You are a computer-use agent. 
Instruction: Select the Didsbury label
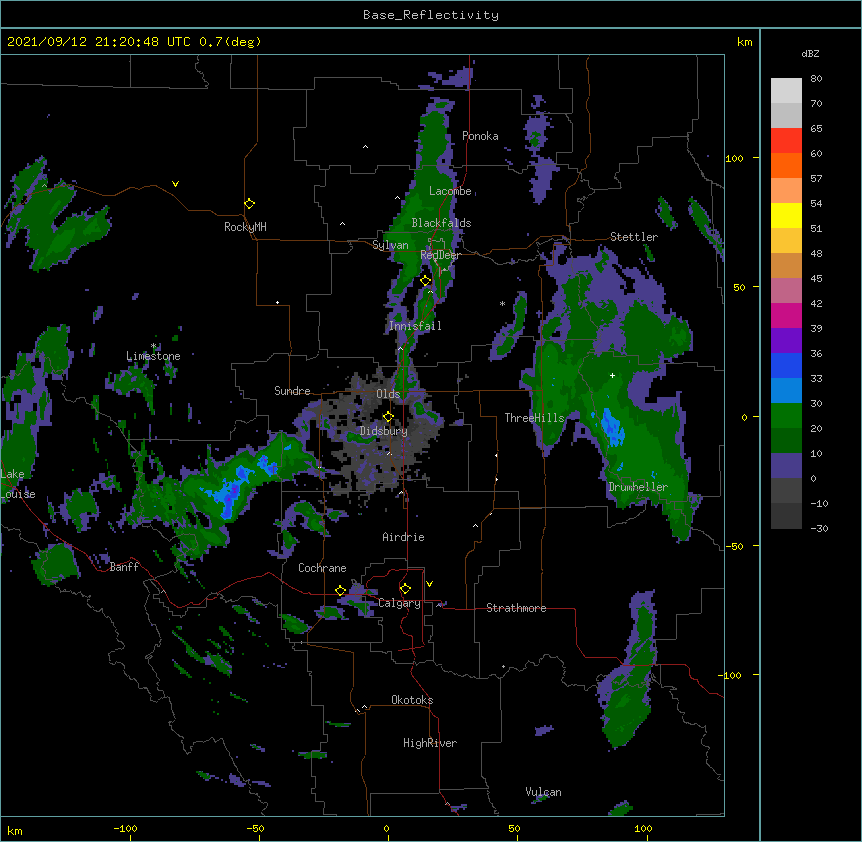384,431
